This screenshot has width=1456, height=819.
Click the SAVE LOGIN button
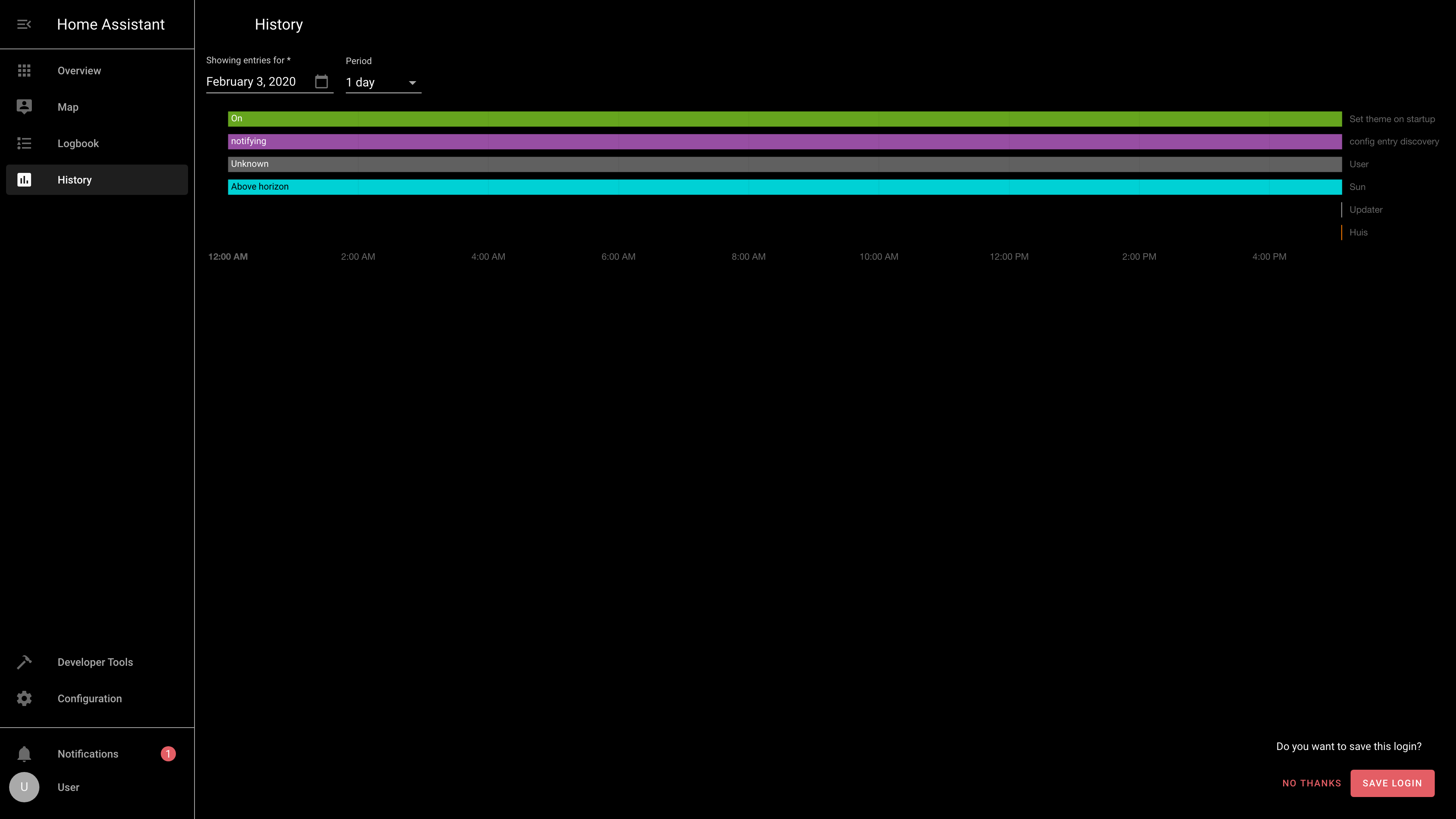pos(1392,783)
